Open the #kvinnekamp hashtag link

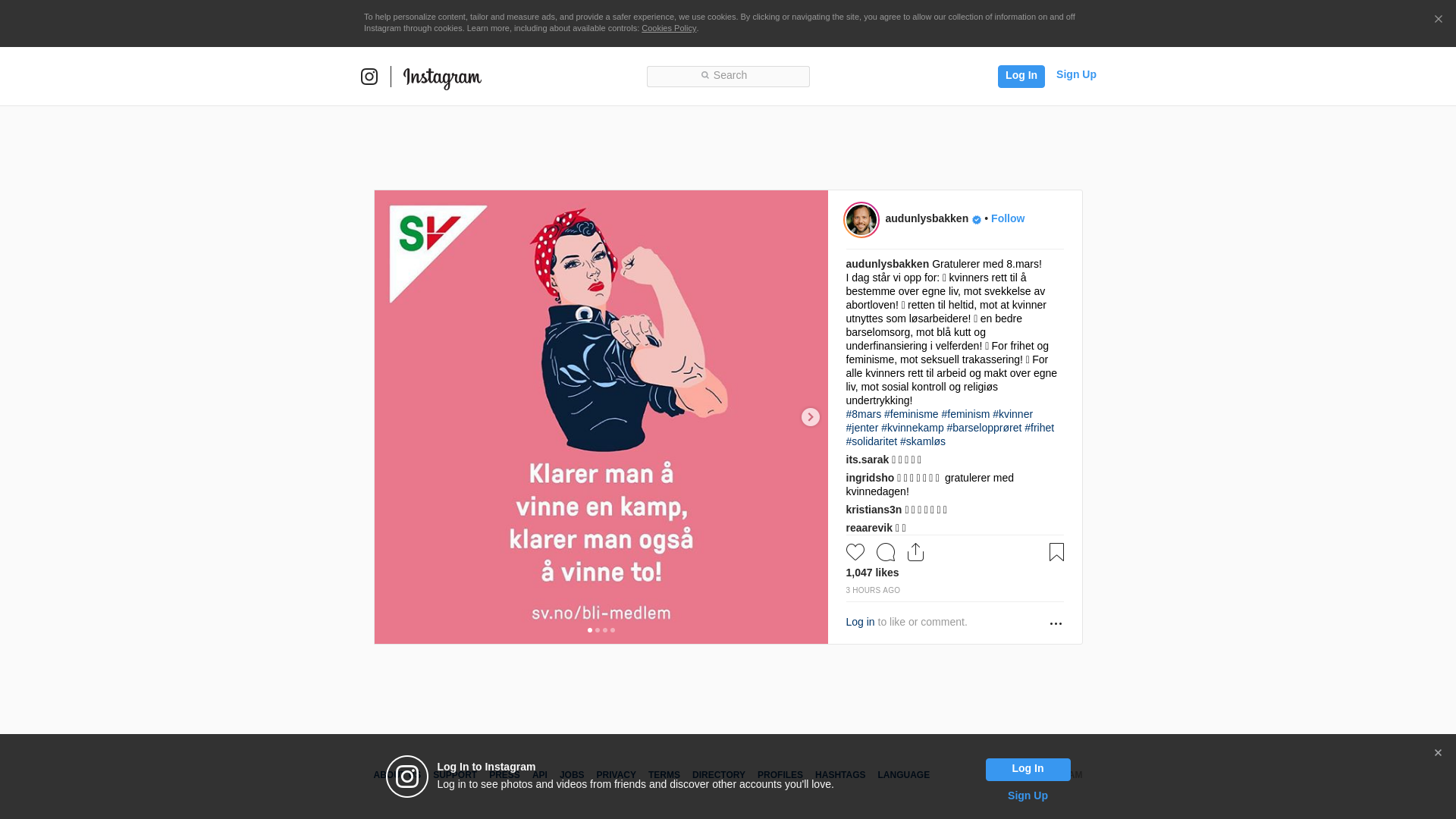[912, 428]
